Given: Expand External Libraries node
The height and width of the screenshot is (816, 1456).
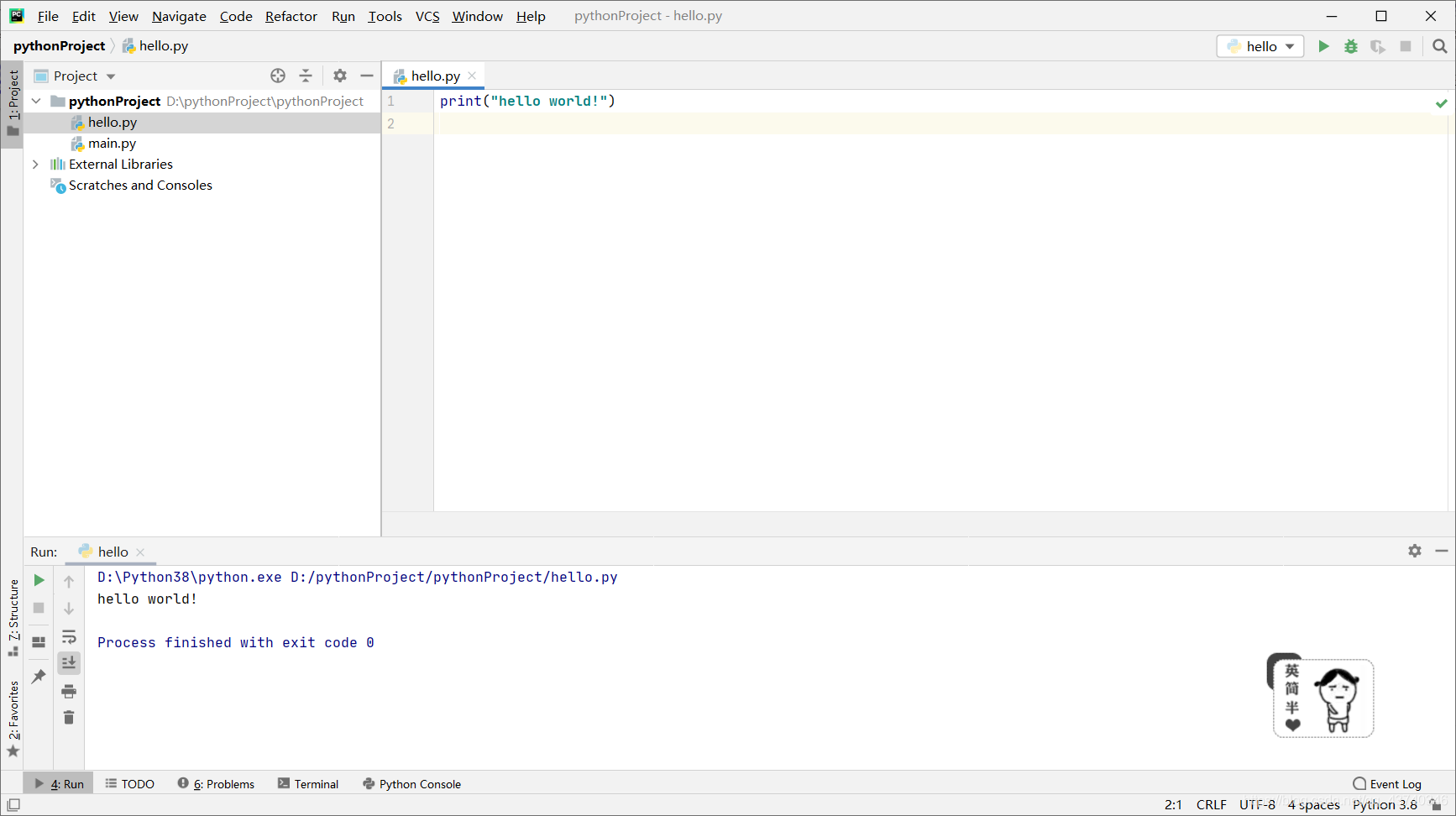Looking at the screenshot, I should [35, 165].
